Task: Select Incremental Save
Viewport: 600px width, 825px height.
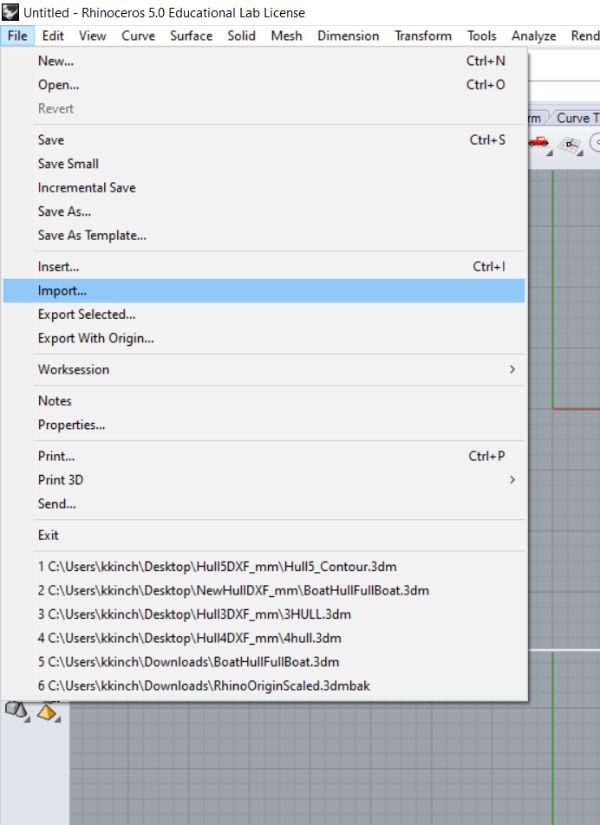Action: click(264, 187)
